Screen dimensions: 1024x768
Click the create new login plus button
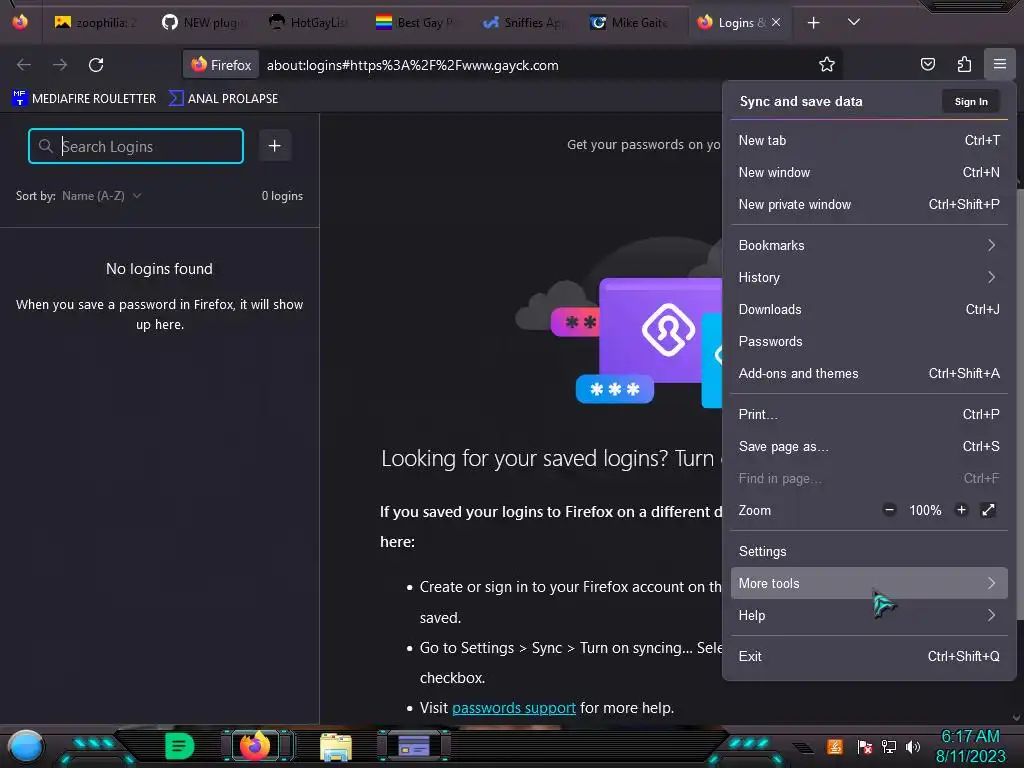(x=275, y=146)
